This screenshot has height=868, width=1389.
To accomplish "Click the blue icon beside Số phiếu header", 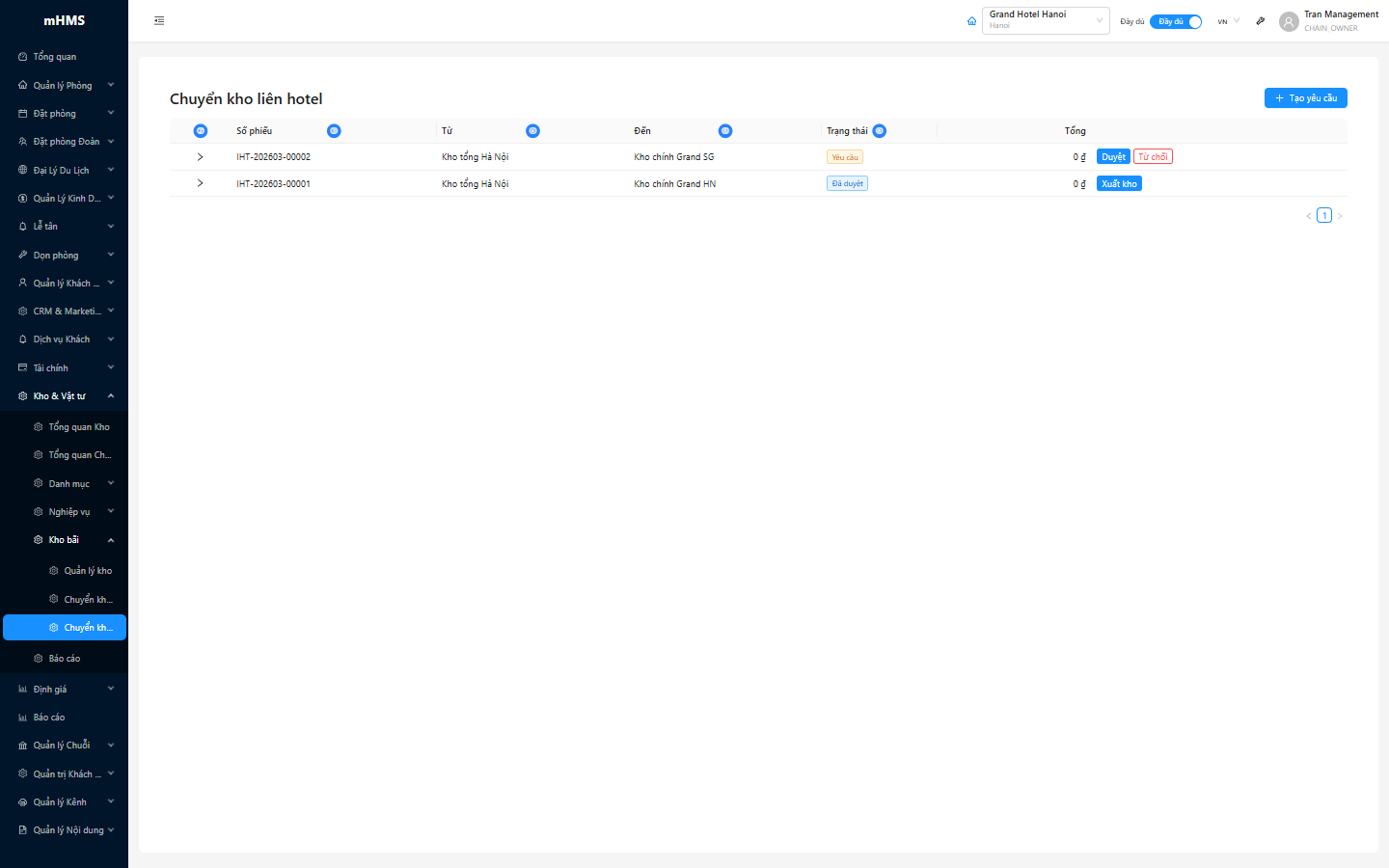I will coord(334,131).
